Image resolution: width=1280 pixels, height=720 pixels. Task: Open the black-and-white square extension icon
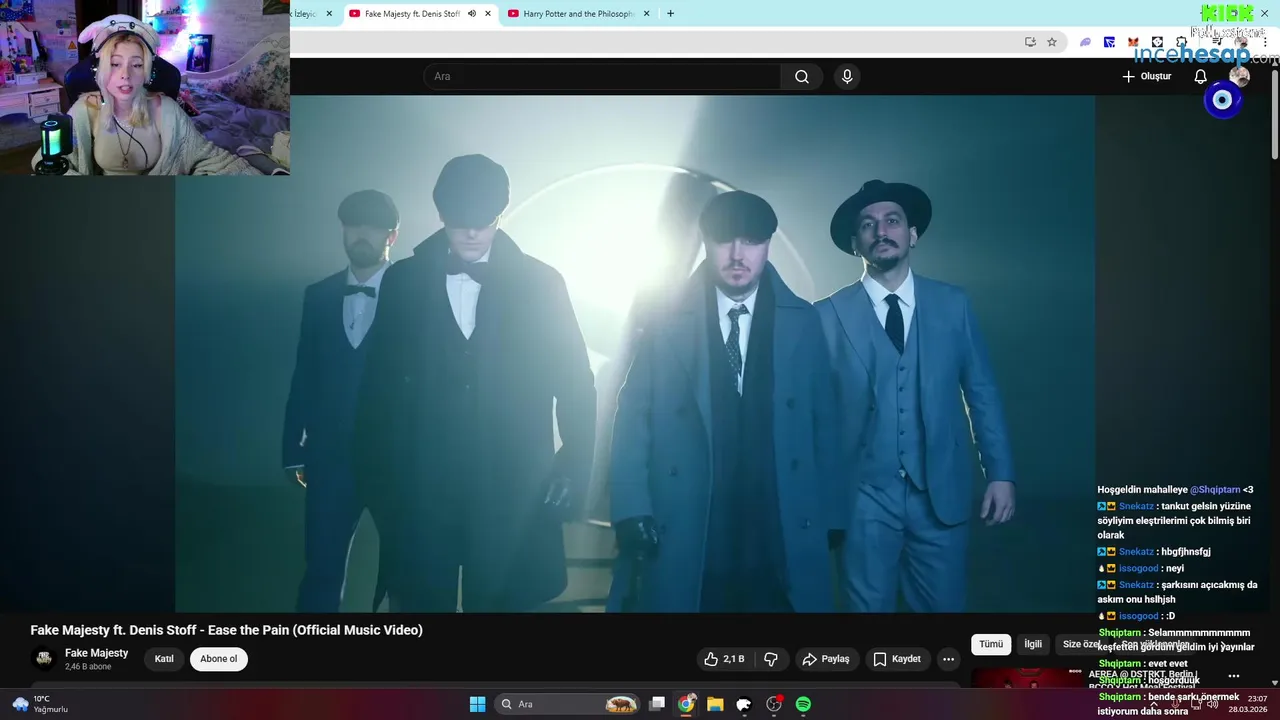tap(1157, 42)
